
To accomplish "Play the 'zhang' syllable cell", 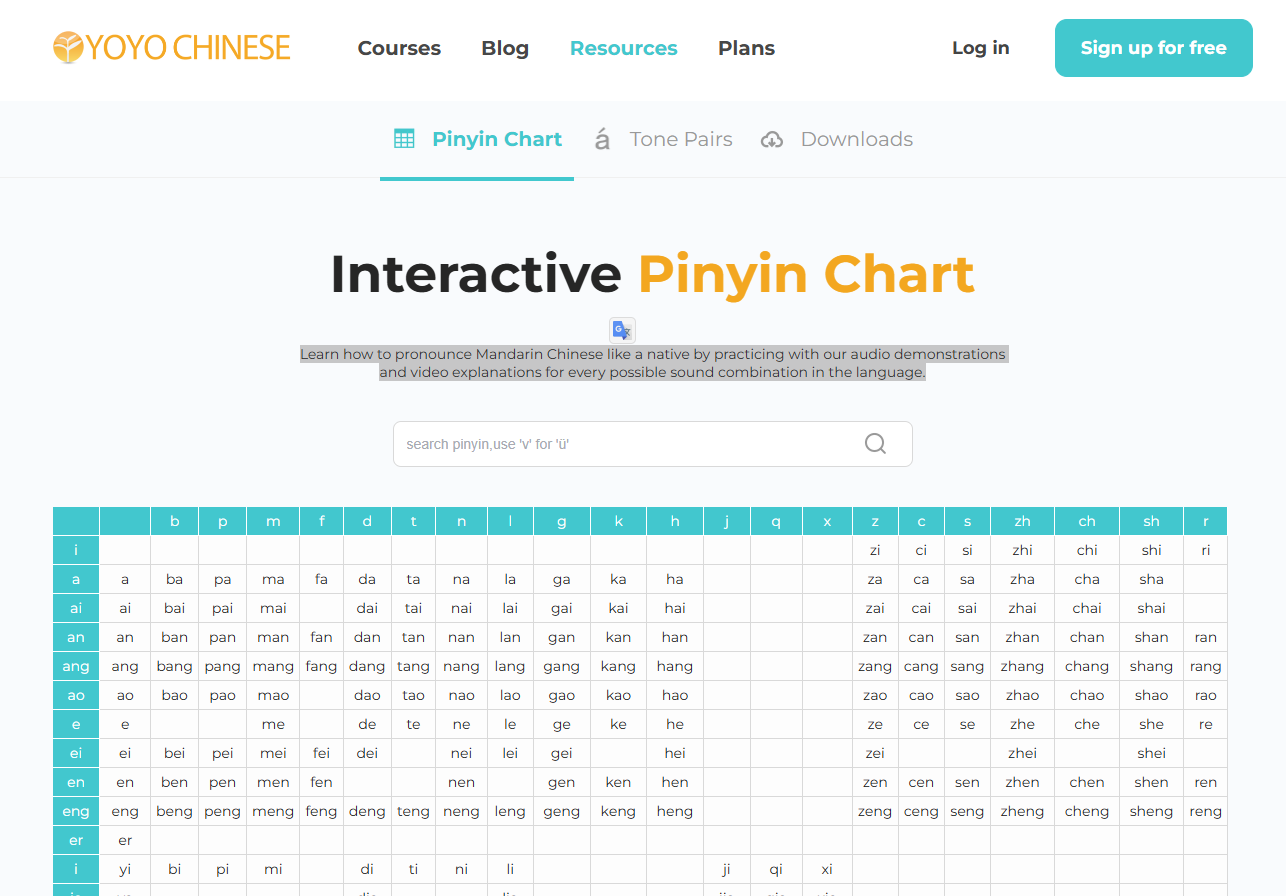I will tap(1022, 666).
